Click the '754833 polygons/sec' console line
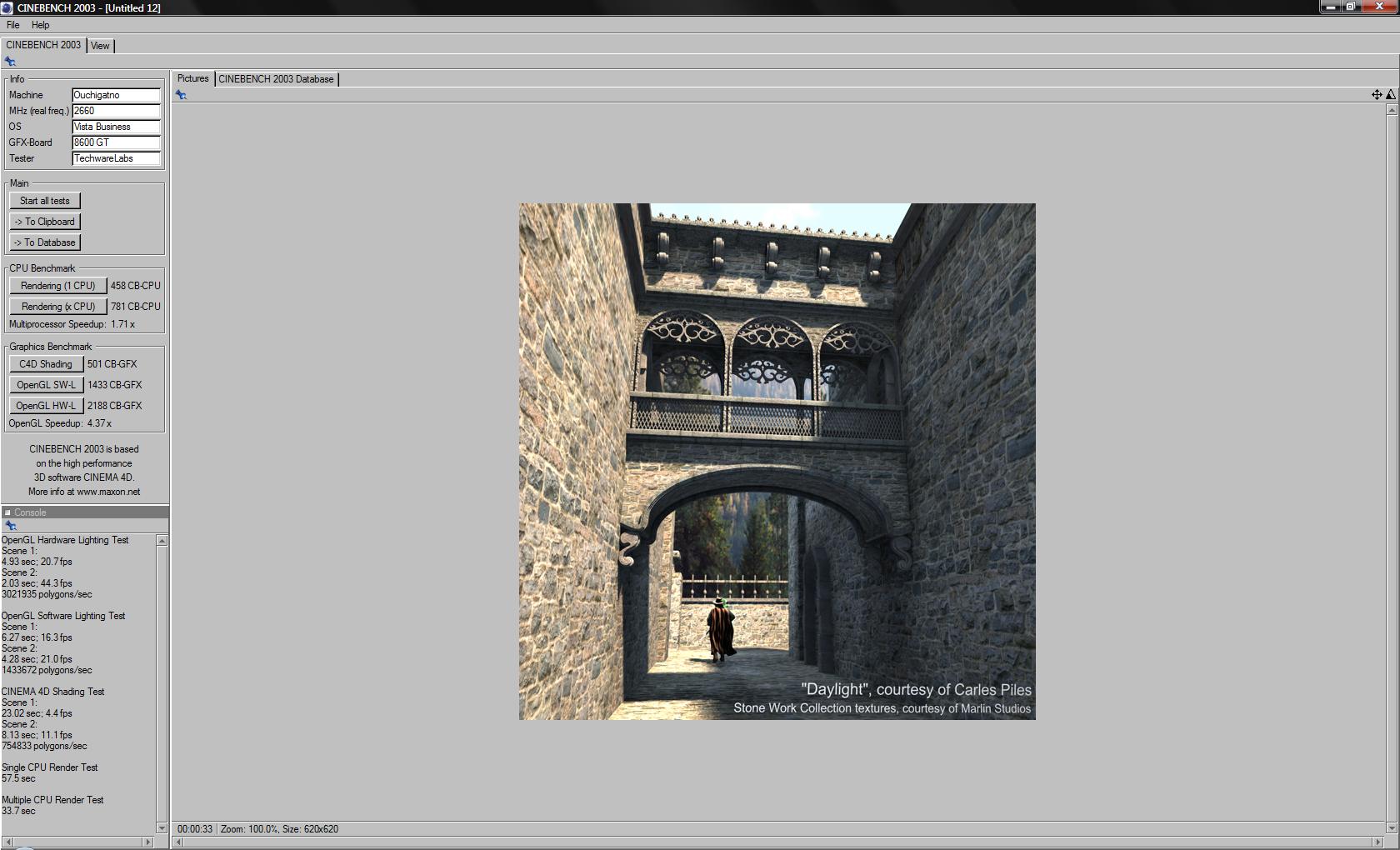This screenshot has height=850, width=1400. click(44, 746)
